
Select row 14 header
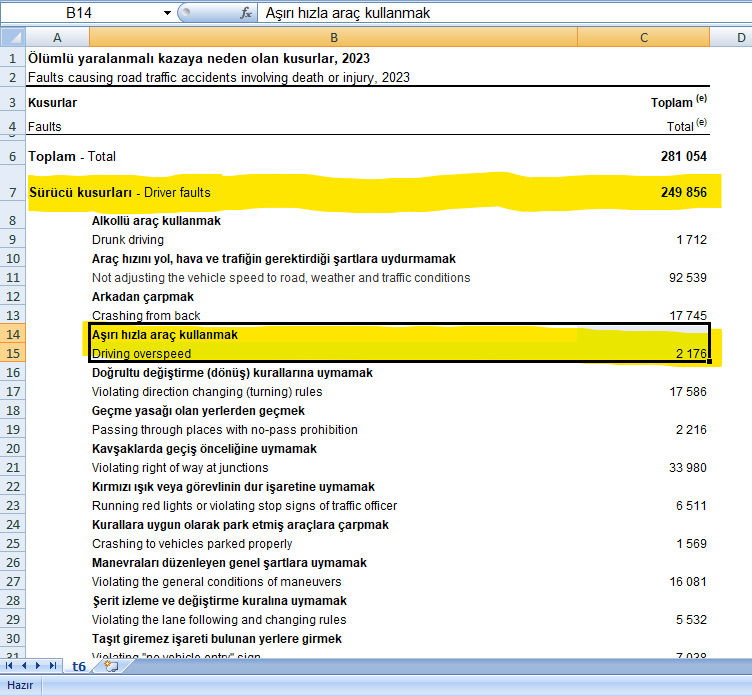click(x=13, y=334)
